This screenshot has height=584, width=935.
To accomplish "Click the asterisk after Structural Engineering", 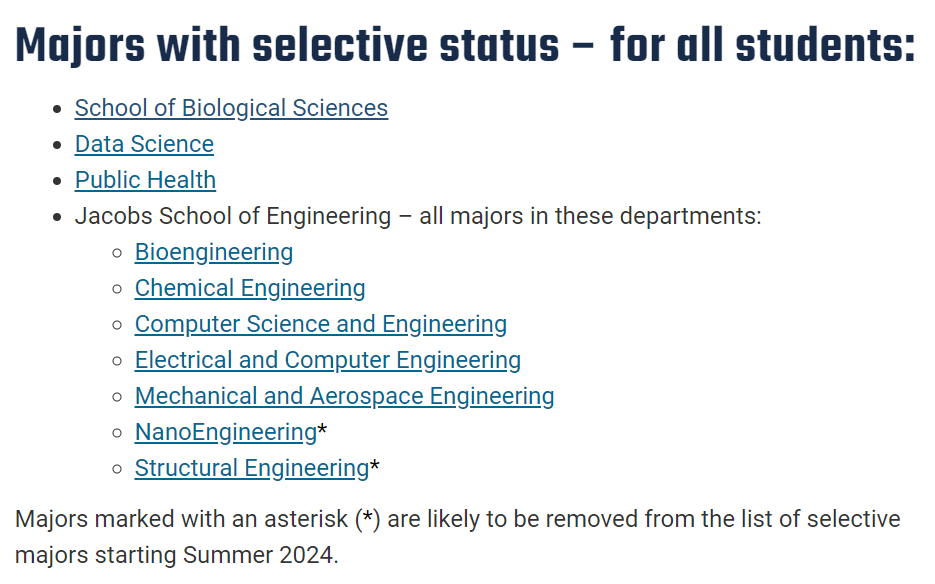I will pos(375,467).
